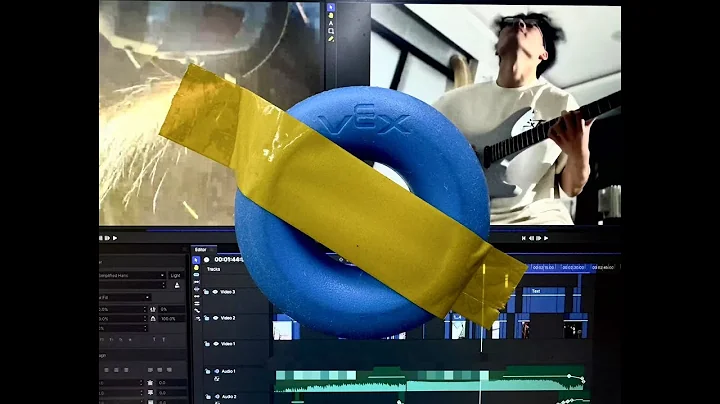Click the Video 1 track name

228,344
